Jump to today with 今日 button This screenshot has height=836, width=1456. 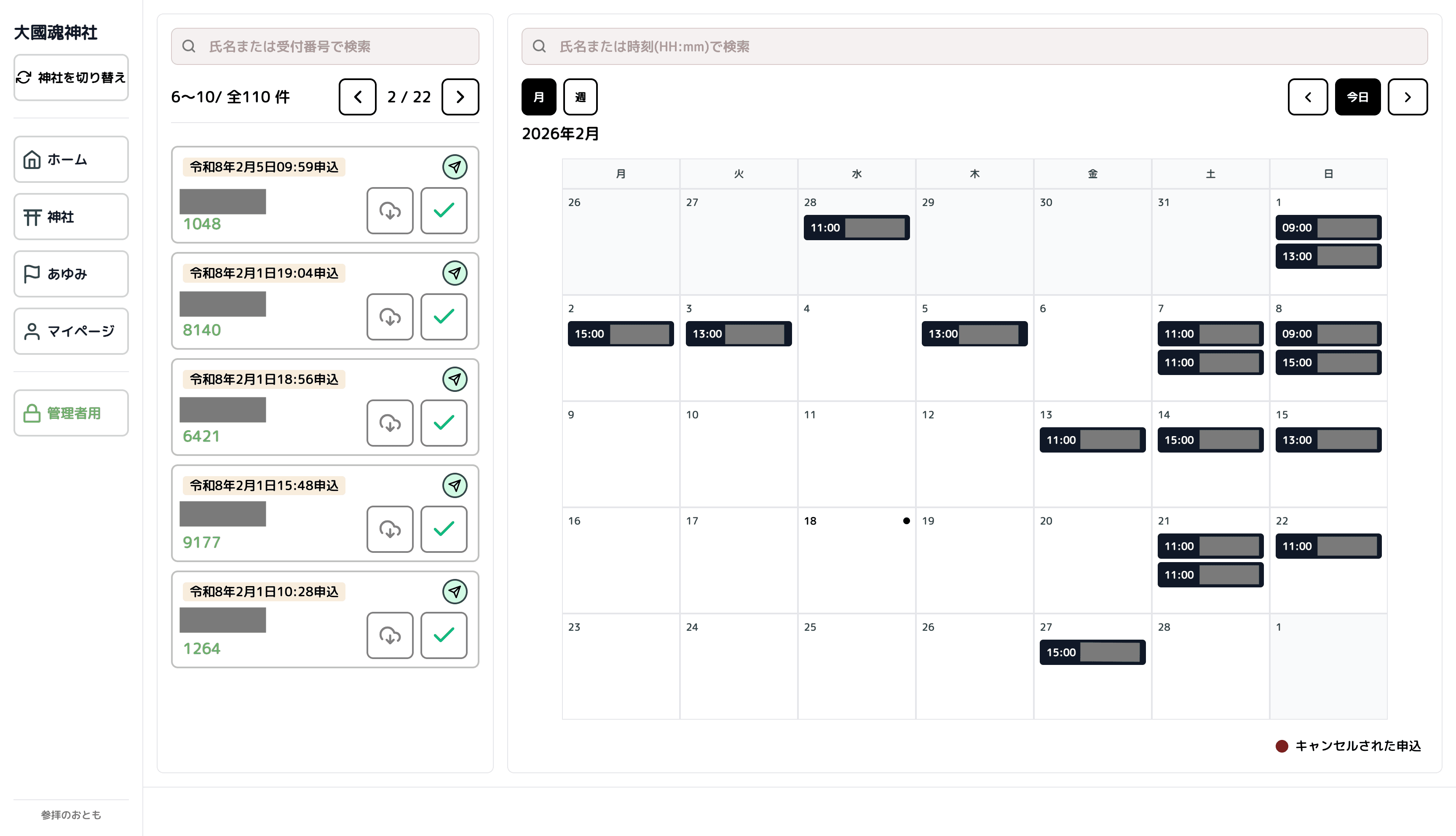1357,97
